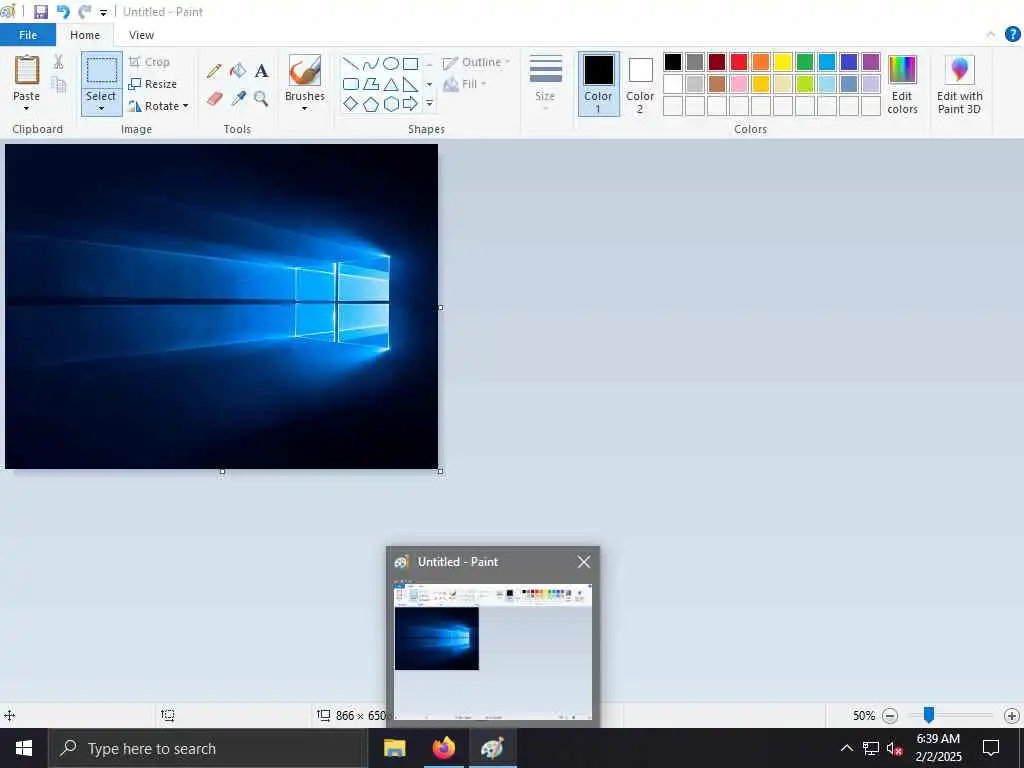Open Edit colors dialog
This screenshot has height=768, width=1024.
(903, 85)
